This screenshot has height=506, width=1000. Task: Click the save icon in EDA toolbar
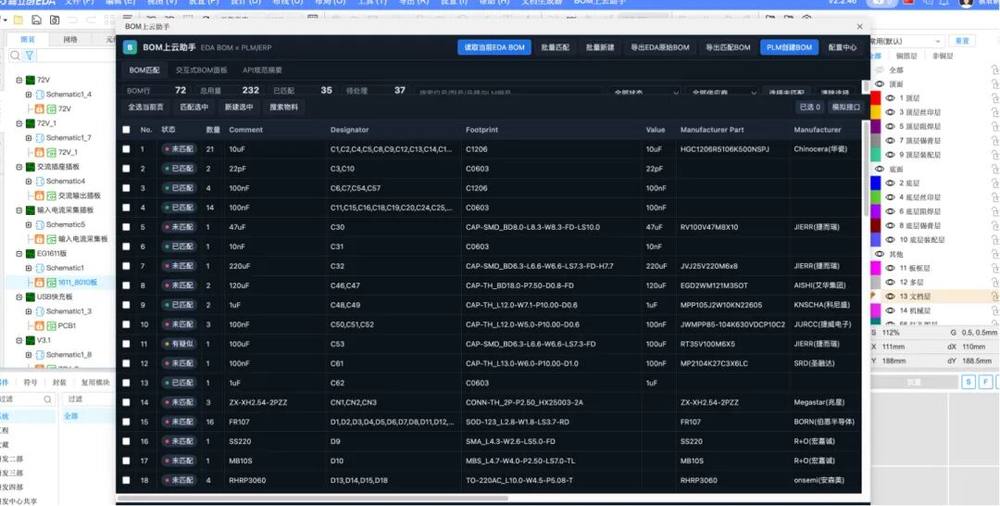point(36,20)
